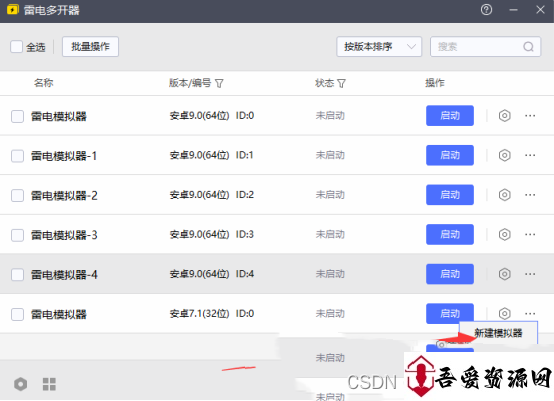
Task: Start 雷电模拟器-4 with 启动 button
Action: pyautogui.click(x=450, y=274)
